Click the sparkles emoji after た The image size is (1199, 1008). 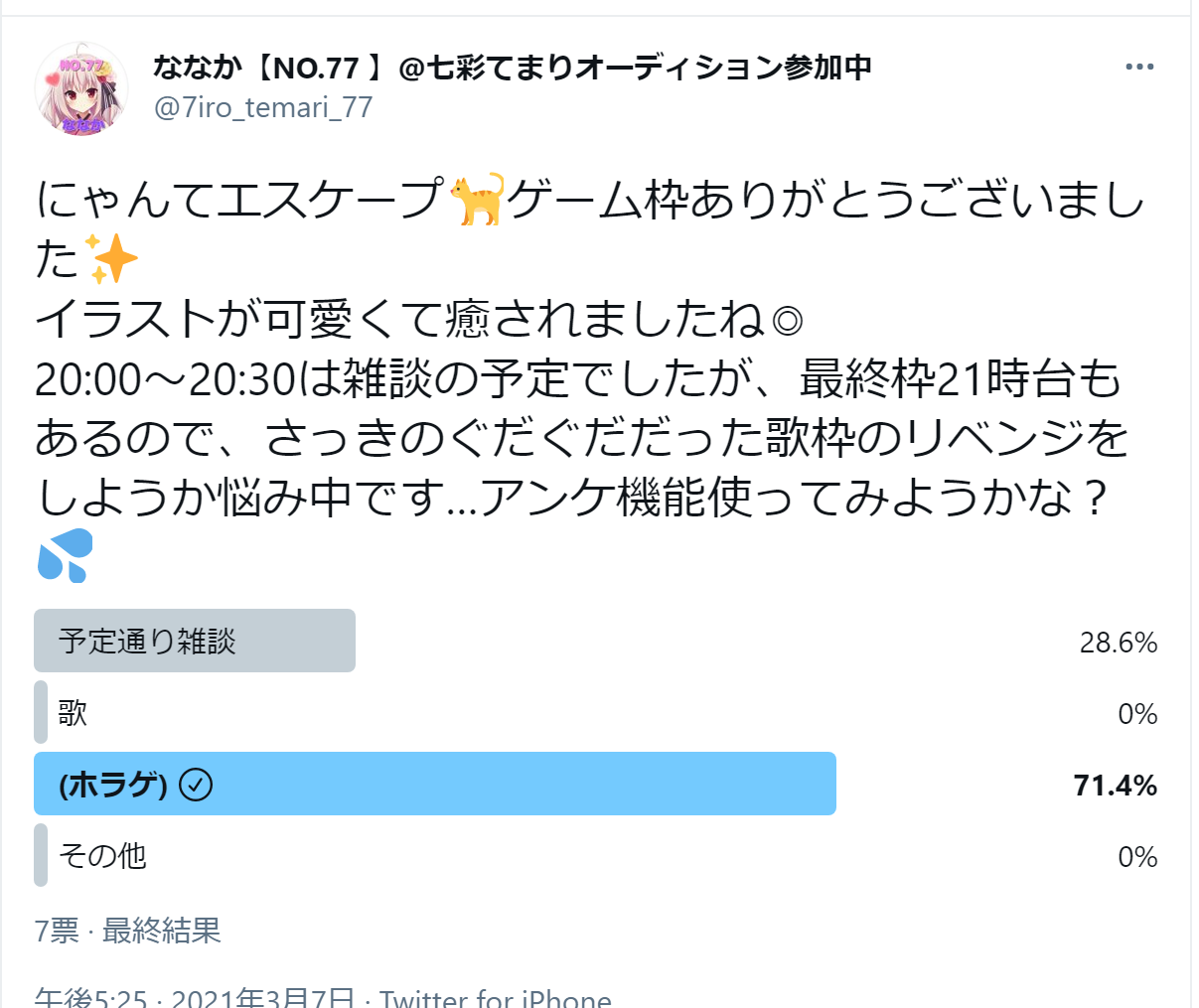pos(111,259)
